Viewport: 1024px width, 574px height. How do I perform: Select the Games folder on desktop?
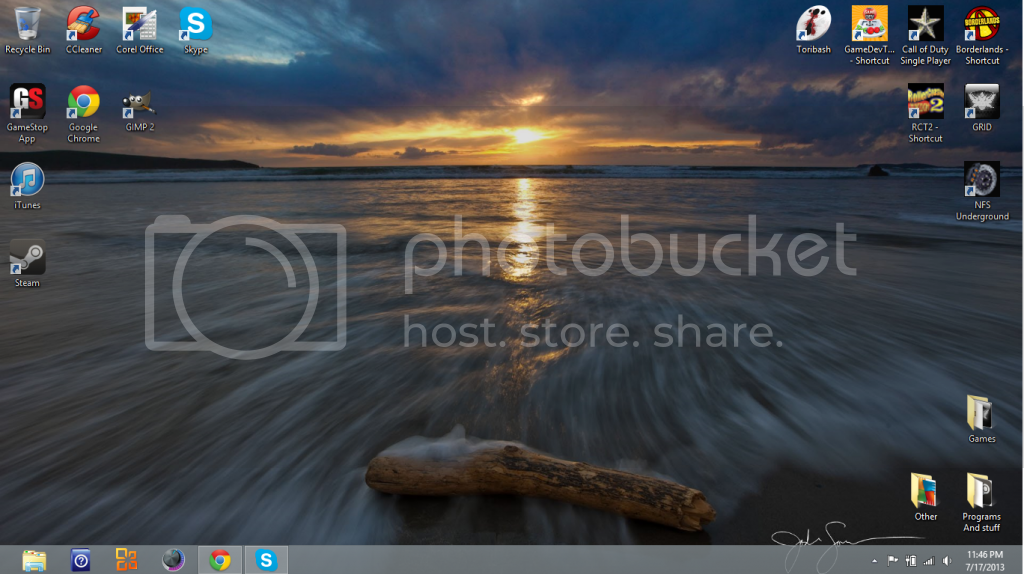(x=982, y=419)
